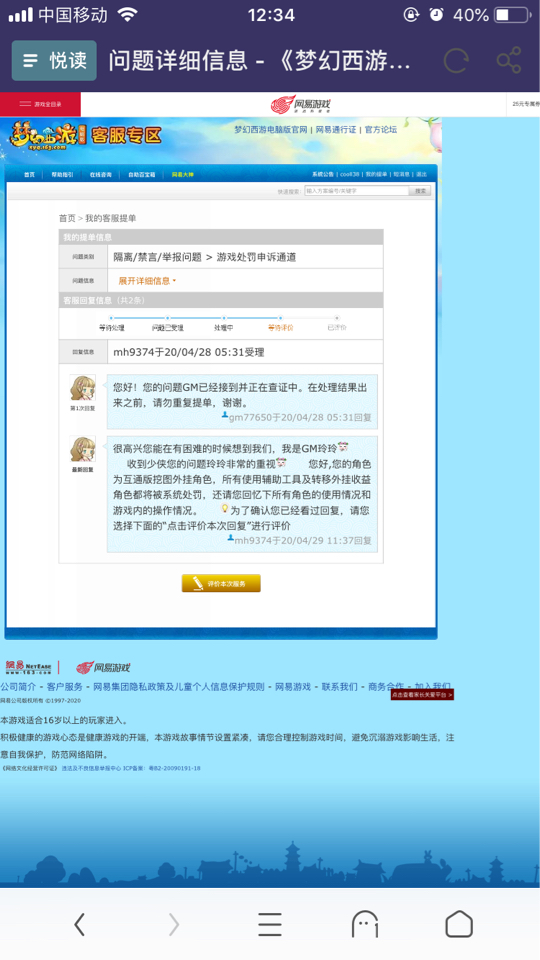Tap the page reload icon
This screenshot has height=960, width=540.
(456, 61)
